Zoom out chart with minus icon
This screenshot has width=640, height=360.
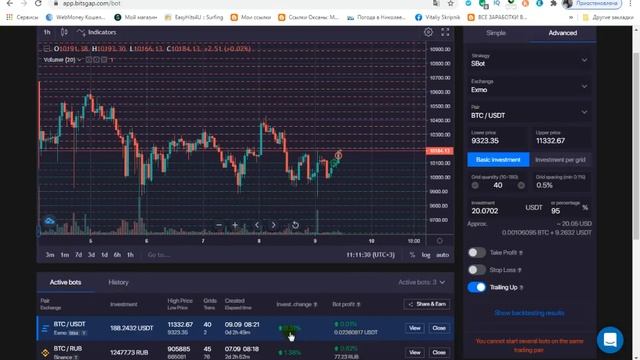point(219,225)
